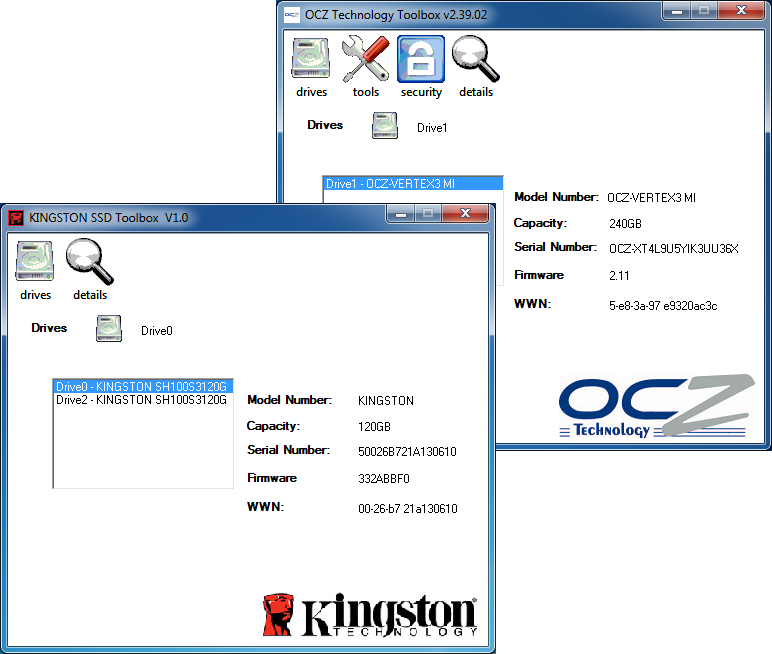Click Kingston firmware value 332ABBF0
This screenshot has width=772, height=654.
[x=384, y=479]
